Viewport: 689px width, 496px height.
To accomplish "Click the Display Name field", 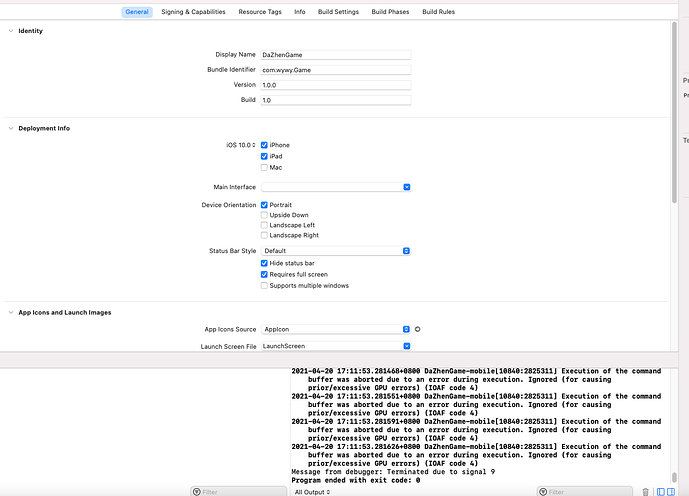I will pos(336,55).
